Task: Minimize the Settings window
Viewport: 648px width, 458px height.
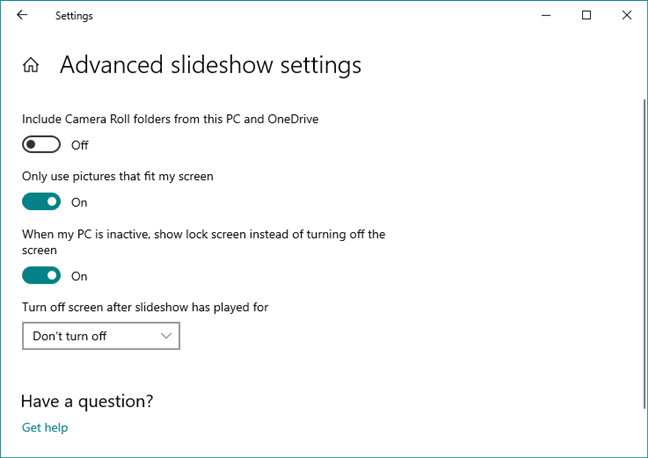Action: click(546, 16)
